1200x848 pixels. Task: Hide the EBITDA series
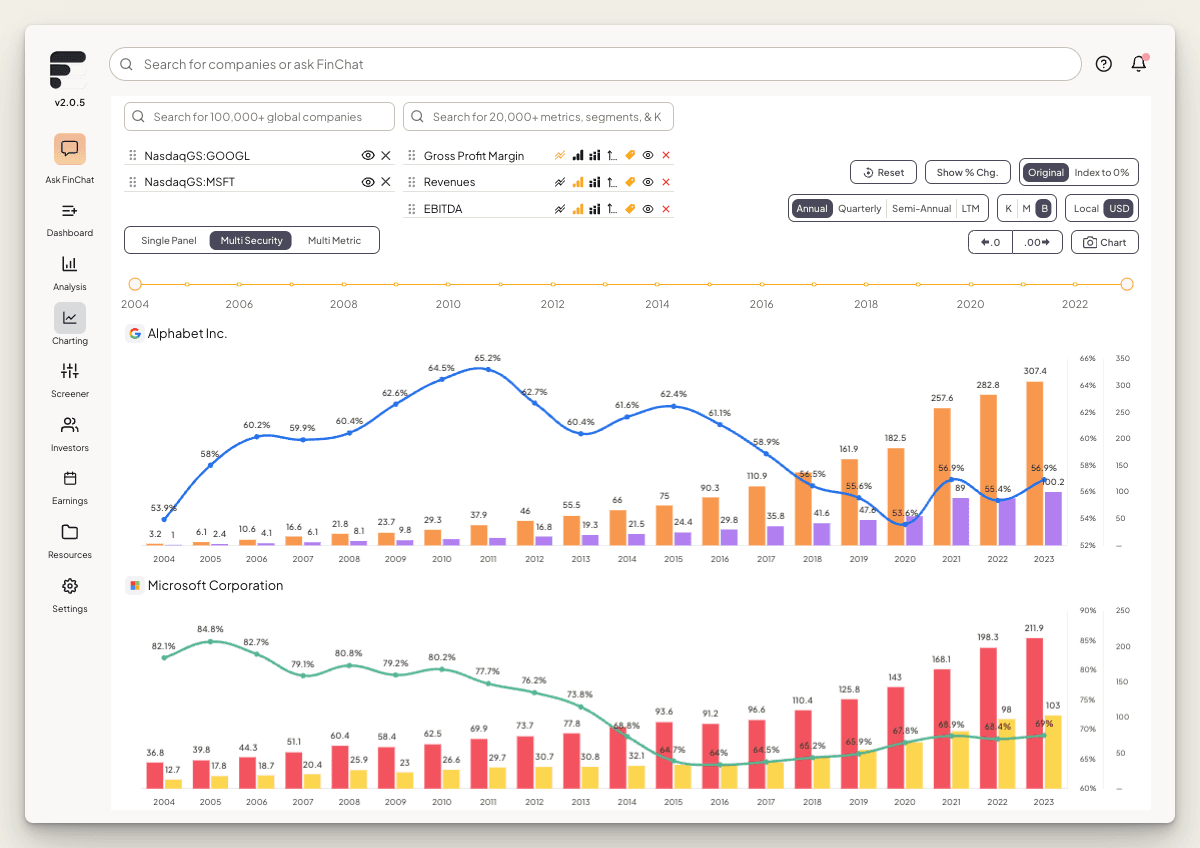point(648,209)
